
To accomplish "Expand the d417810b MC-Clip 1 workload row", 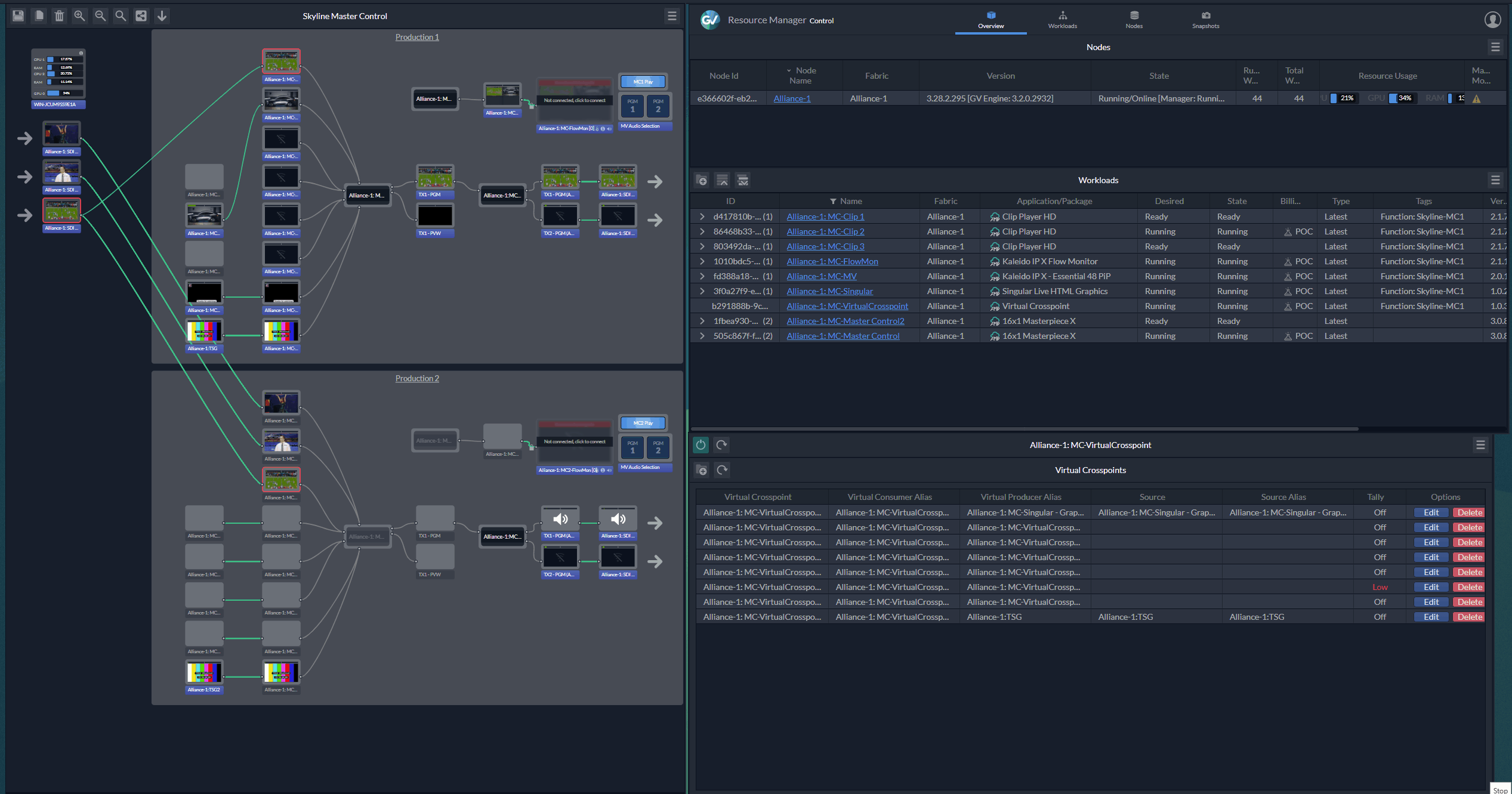I will 702,217.
